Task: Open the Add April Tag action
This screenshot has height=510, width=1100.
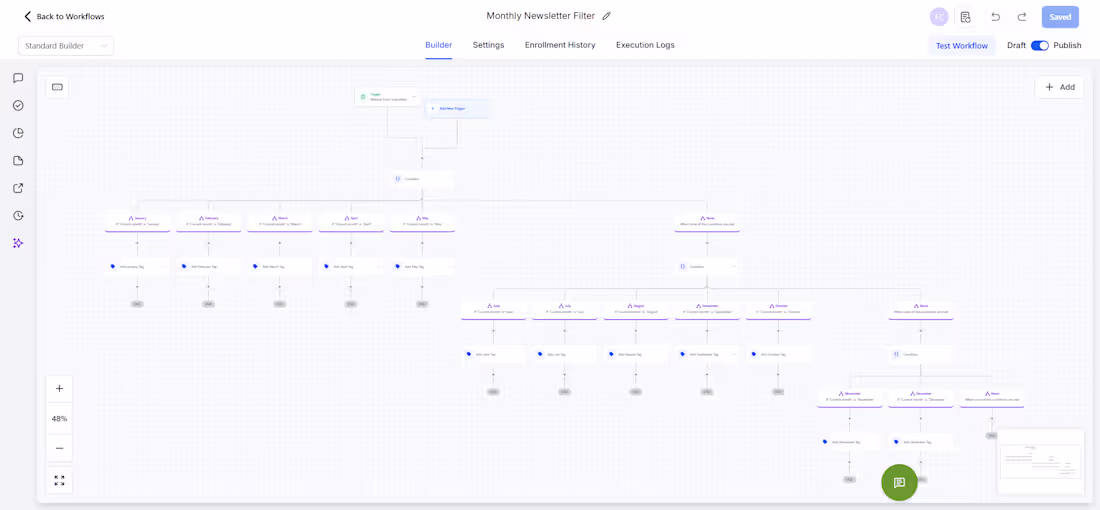Action: tap(351, 267)
